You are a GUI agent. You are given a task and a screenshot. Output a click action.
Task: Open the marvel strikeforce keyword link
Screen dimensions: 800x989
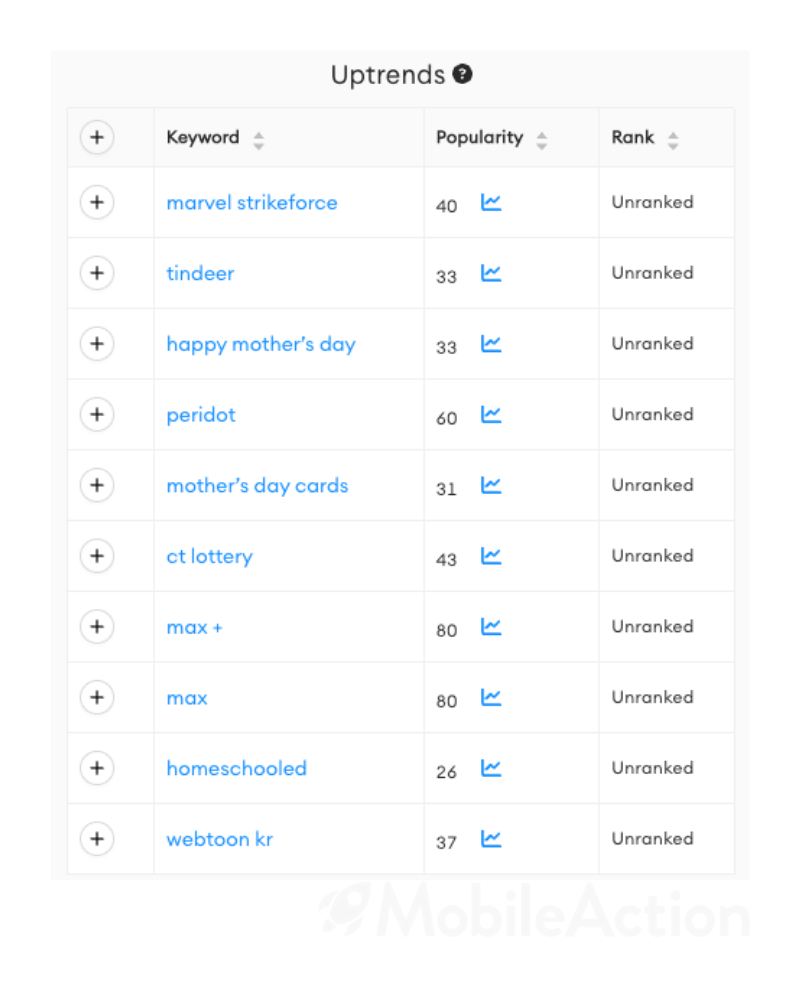252,202
